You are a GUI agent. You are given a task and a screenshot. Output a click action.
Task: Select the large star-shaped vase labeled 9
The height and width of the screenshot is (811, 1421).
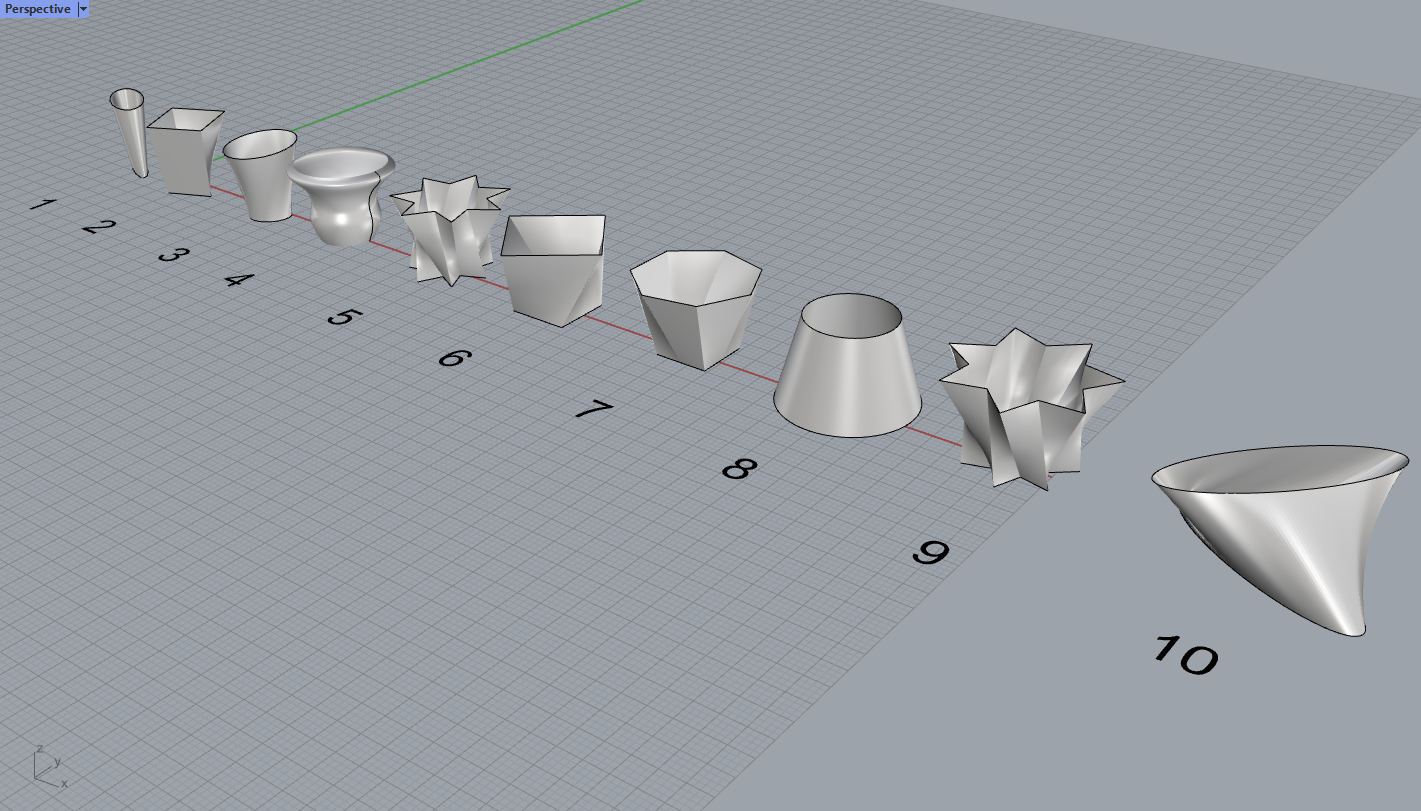[x=1030, y=408]
